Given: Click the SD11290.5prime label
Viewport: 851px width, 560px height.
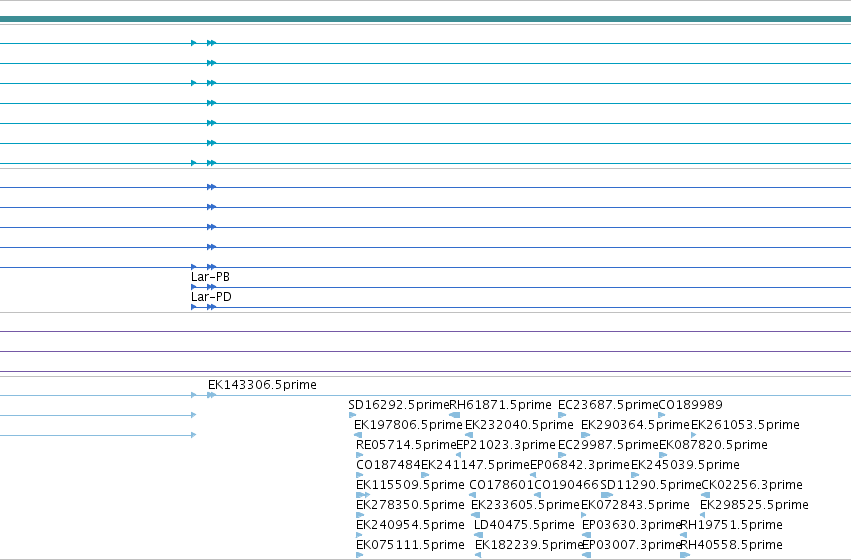Looking at the screenshot, I should 651,485.
